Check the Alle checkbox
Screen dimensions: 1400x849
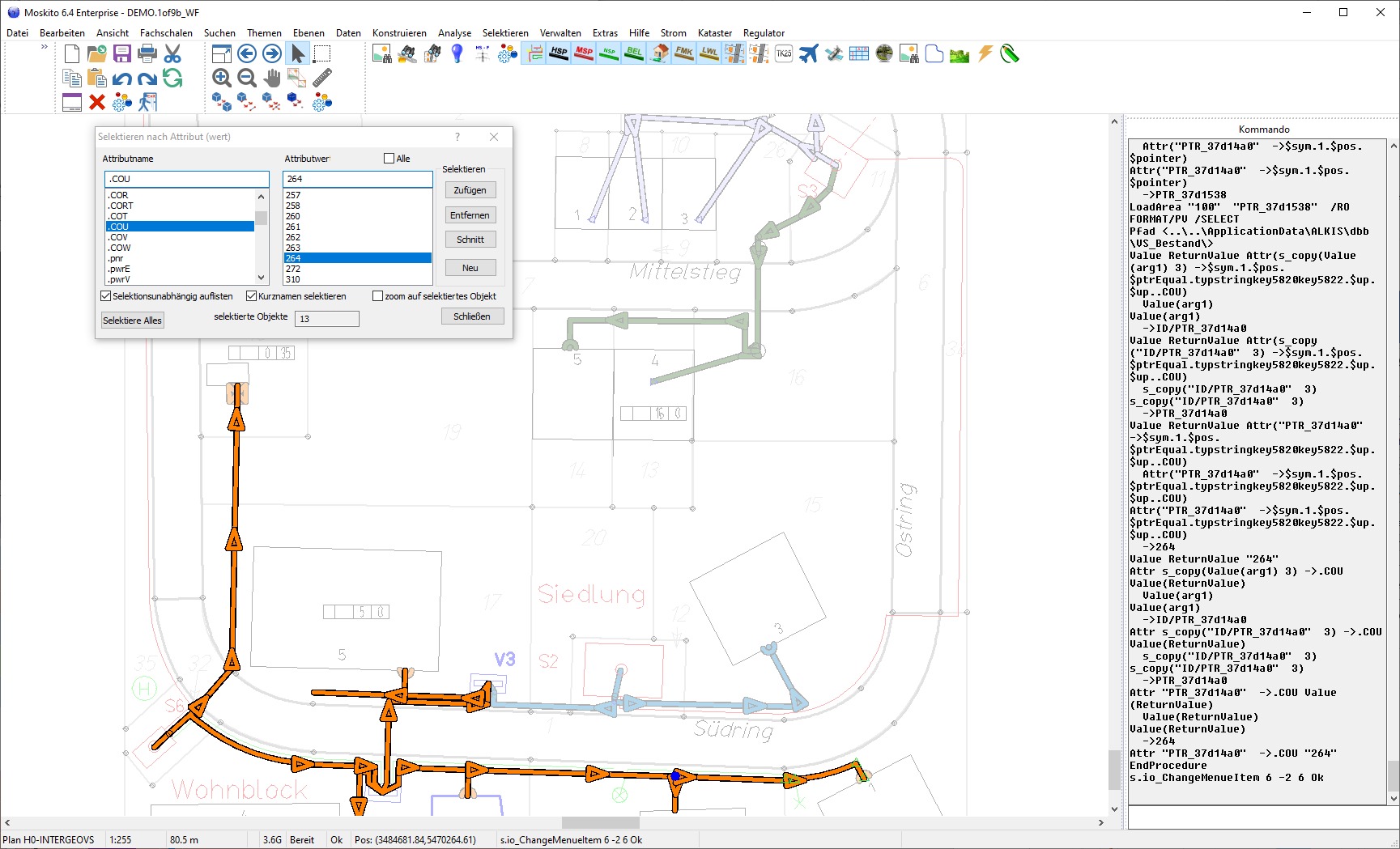(x=389, y=159)
